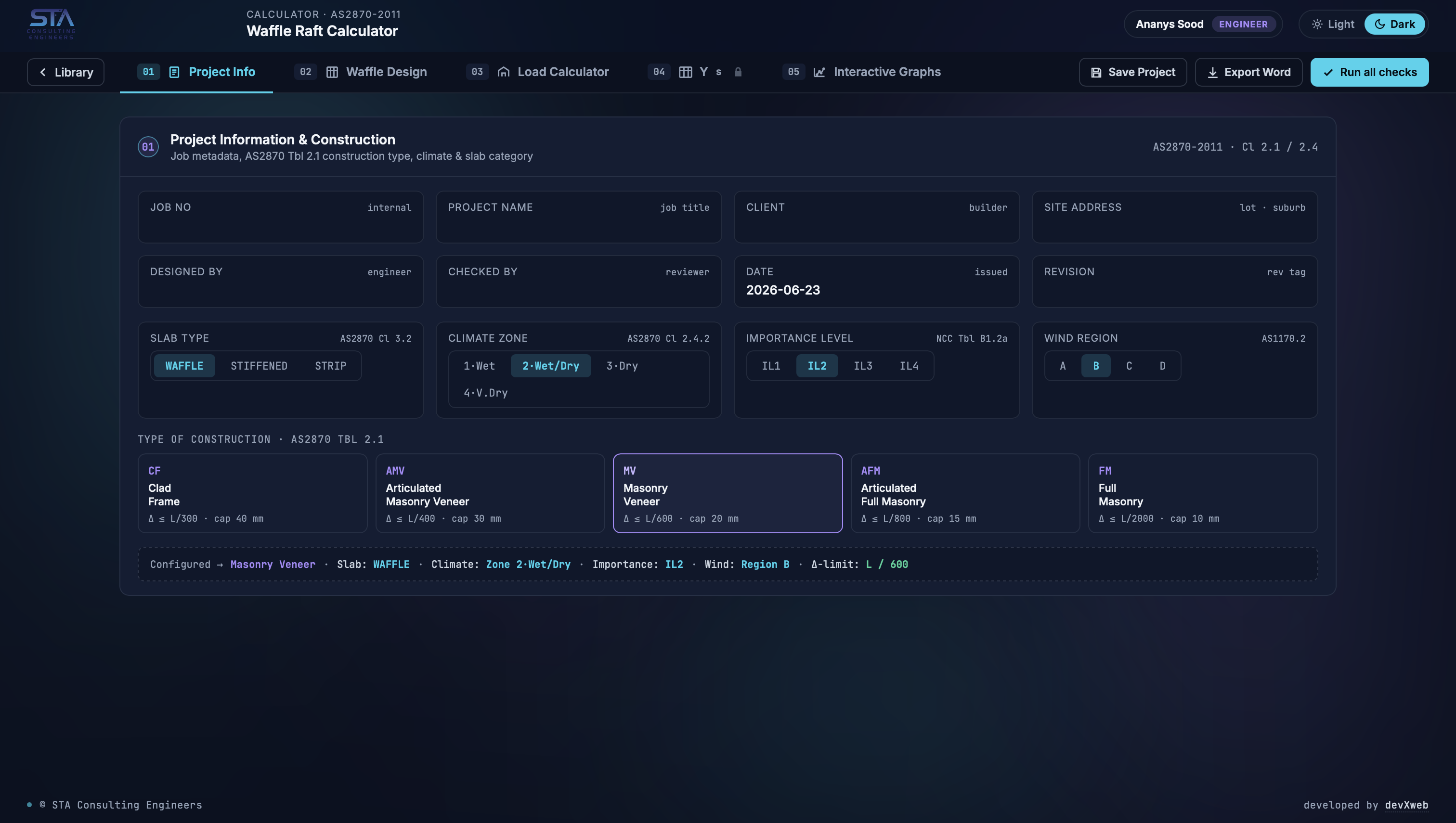
Task: Switch theme to Light mode
Action: point(1333,25)
